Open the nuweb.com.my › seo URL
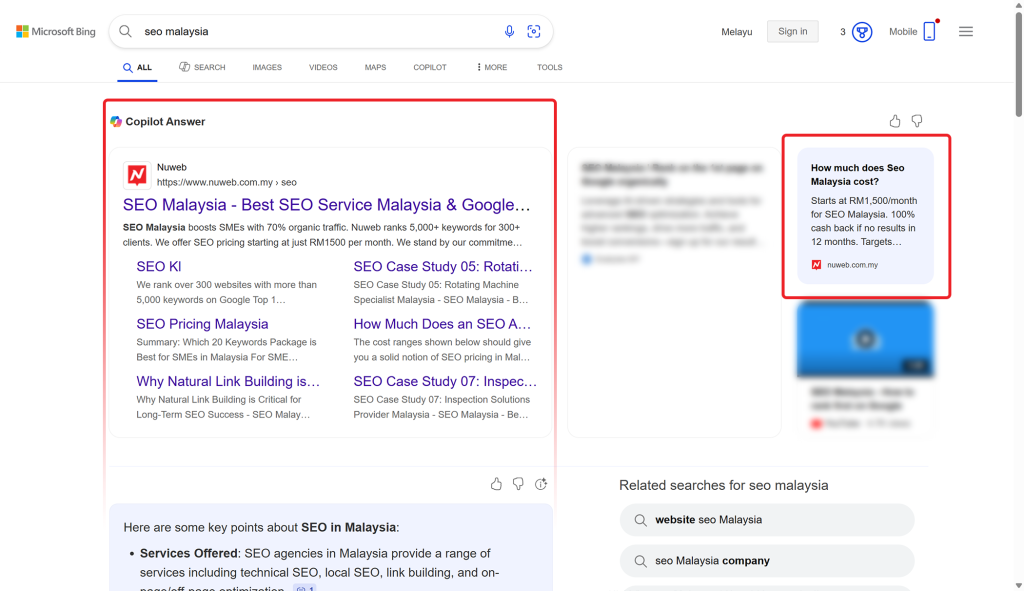Image resolution: width=1024 pixels, height=591 pixels. click(227, 182)
